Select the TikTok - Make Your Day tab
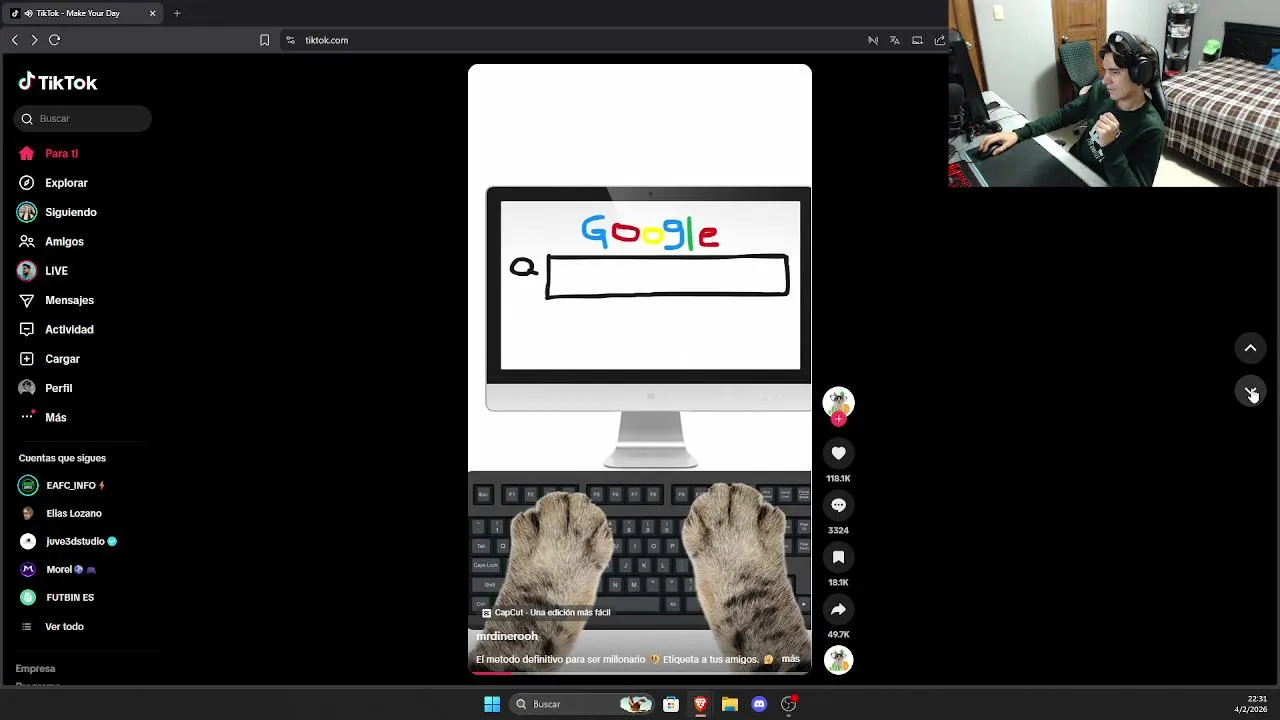The width and height of the screenshot is (1280, 720). 82,13
